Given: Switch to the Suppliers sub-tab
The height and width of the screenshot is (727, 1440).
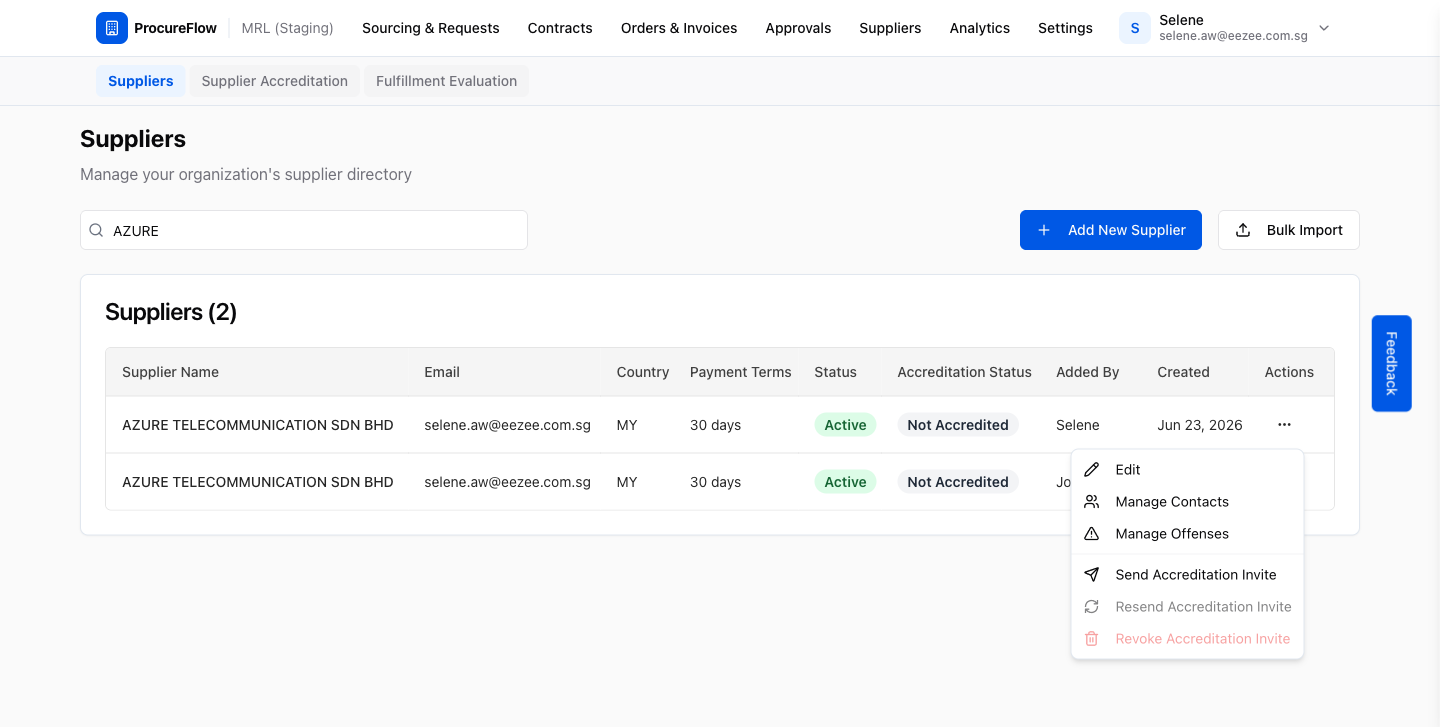Looking at the screenshot, I should (141, 81).
